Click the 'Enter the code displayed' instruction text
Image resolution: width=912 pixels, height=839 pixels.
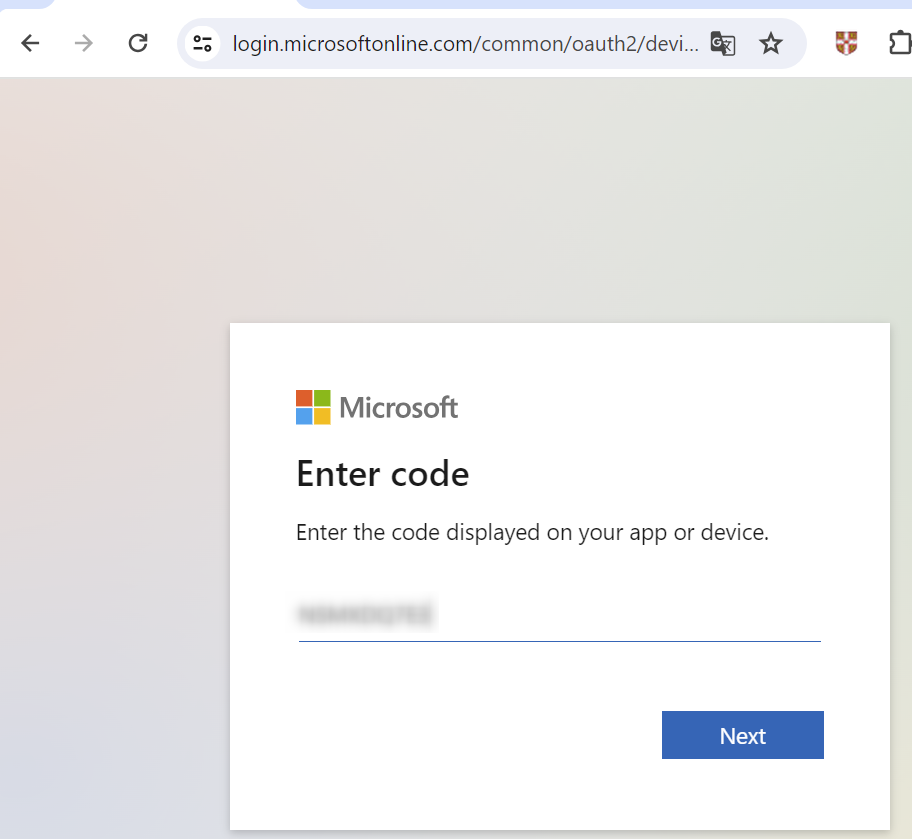pyautogui.click(x=532, y=533)
